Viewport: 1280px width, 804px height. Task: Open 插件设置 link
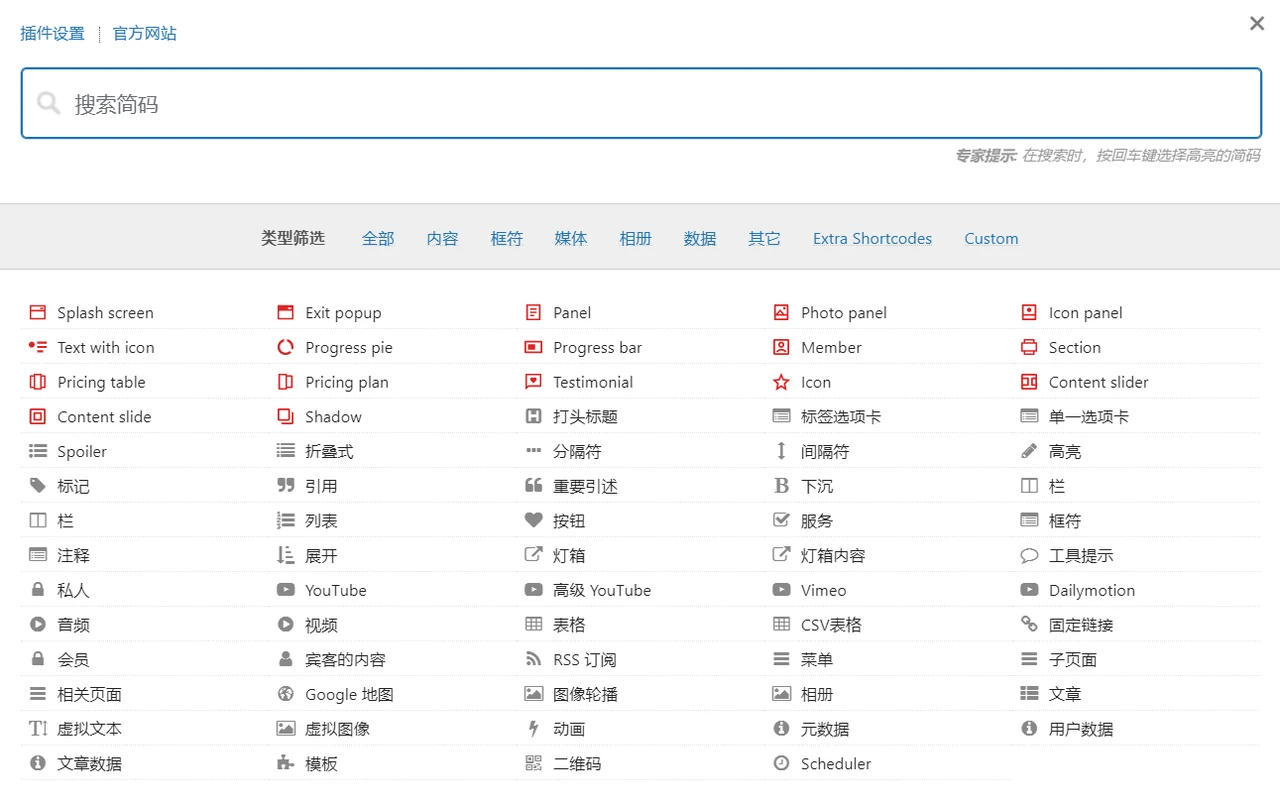coord(53,33)
